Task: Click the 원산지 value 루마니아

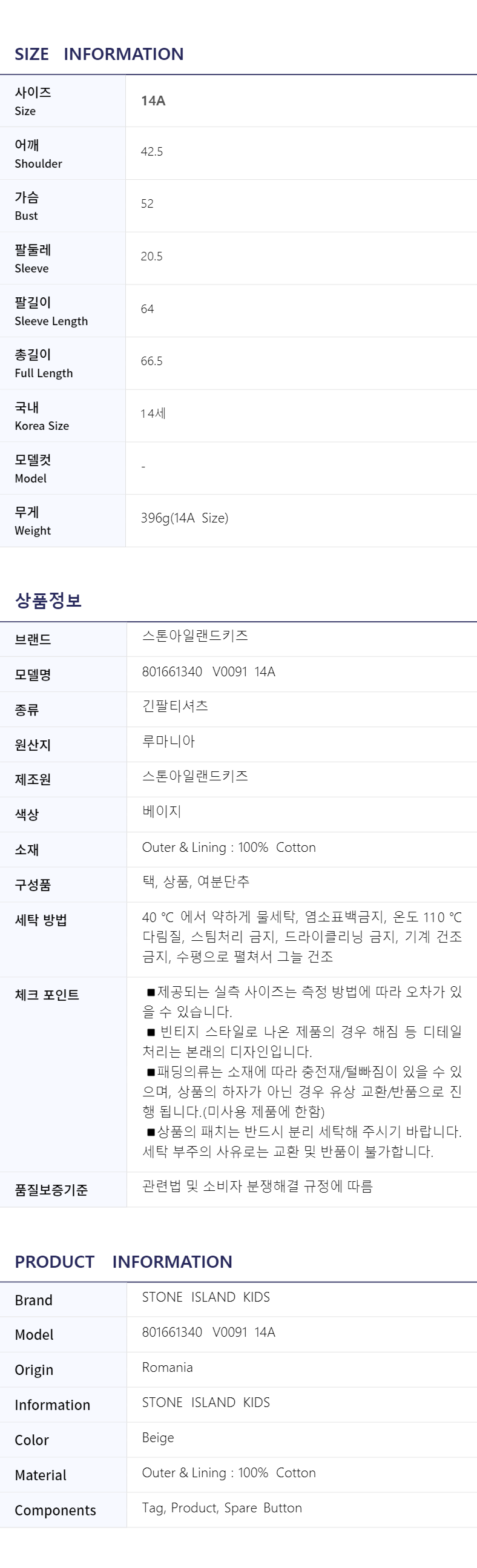Action: coord(168,741)
